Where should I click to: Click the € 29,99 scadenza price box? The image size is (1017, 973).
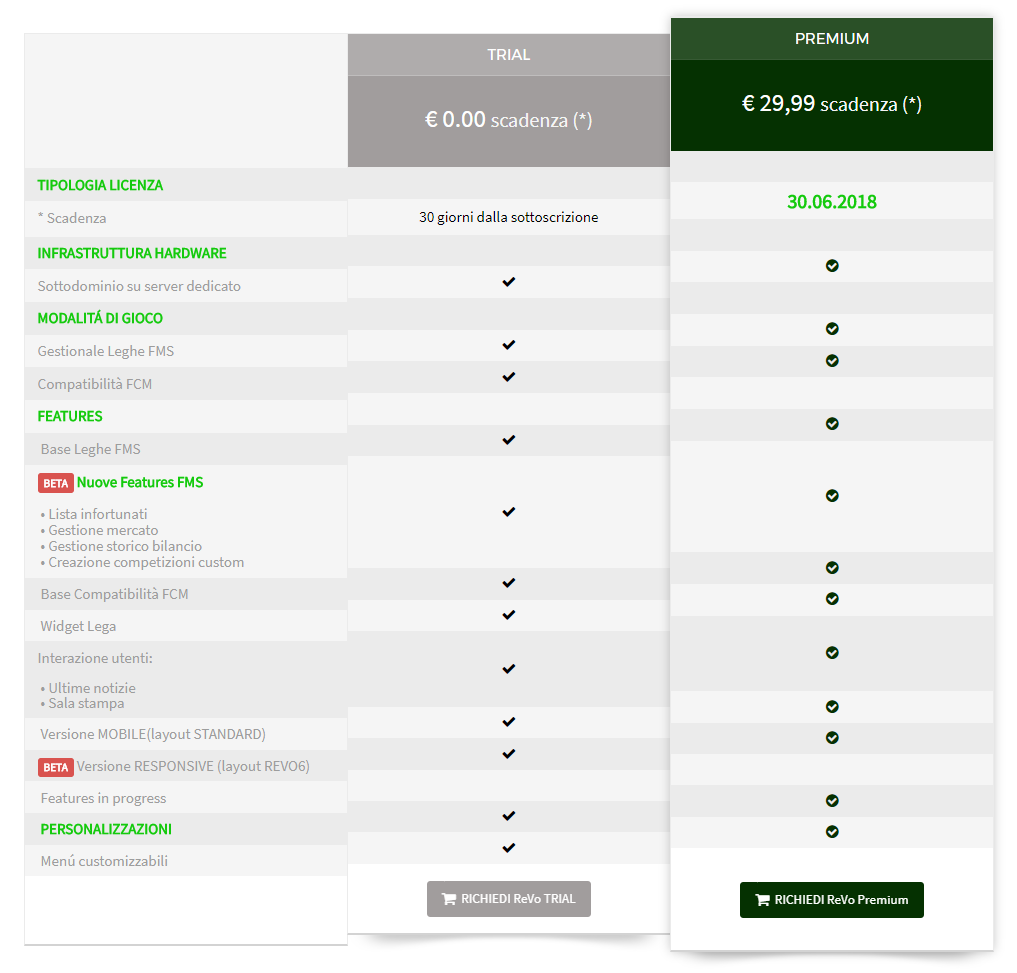tap(832, 104)
